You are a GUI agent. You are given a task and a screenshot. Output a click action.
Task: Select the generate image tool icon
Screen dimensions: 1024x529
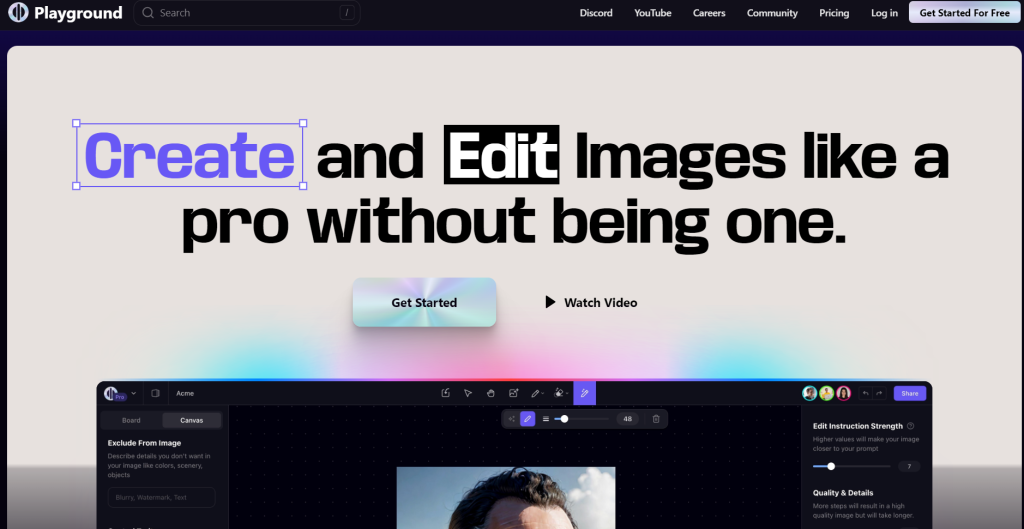(513, 393)
